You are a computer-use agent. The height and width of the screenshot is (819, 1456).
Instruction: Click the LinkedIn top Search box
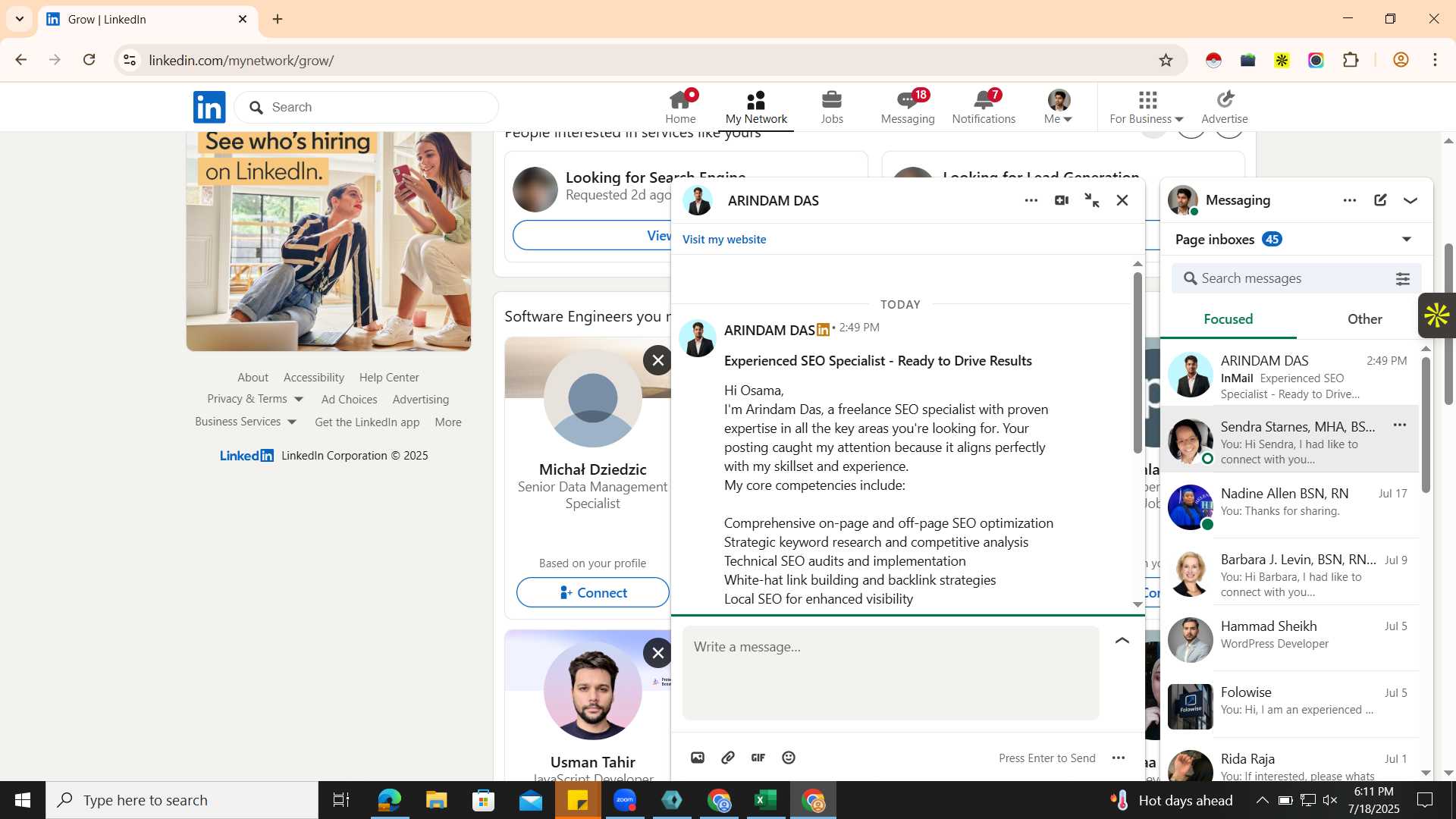click(x=366, y=107)
